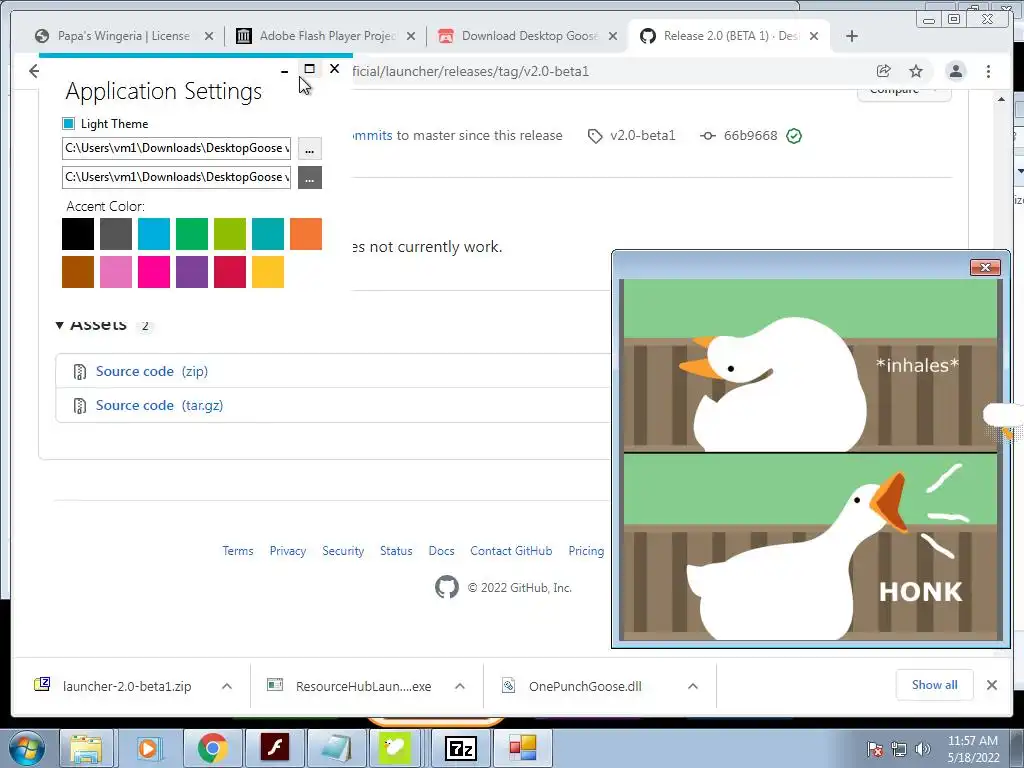Close the goose HONK meme window
This screenshot has height=768, width=1024.
coord(985,267)
